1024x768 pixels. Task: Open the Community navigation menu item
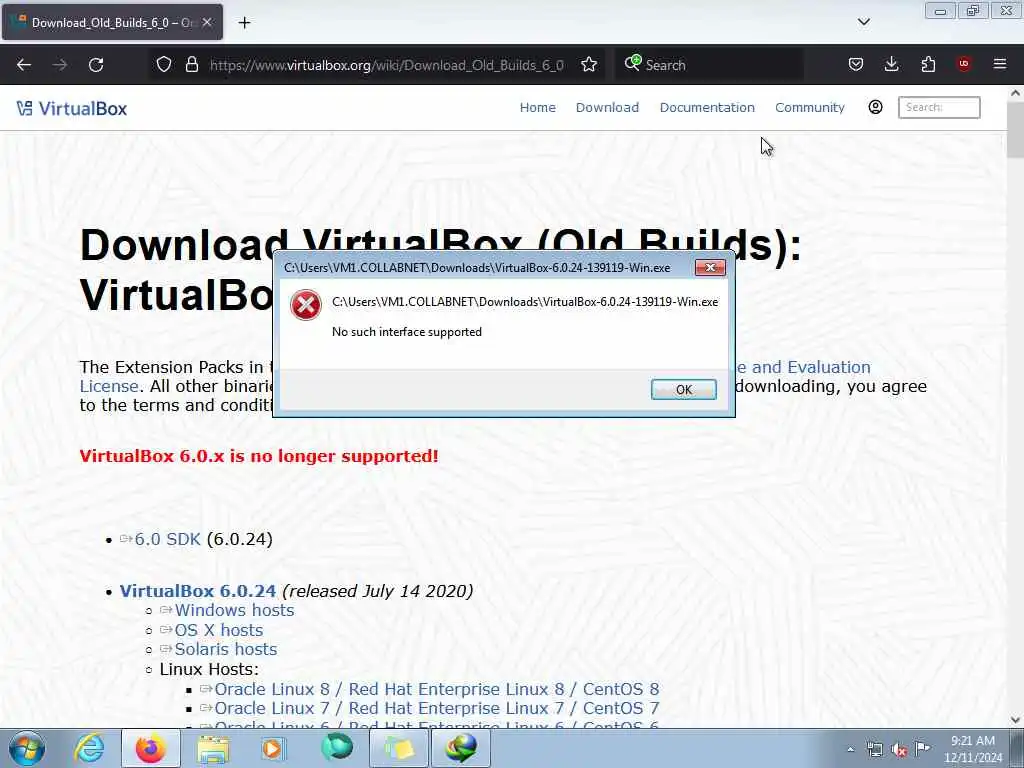pyautogui.click(x=810, y=108)
